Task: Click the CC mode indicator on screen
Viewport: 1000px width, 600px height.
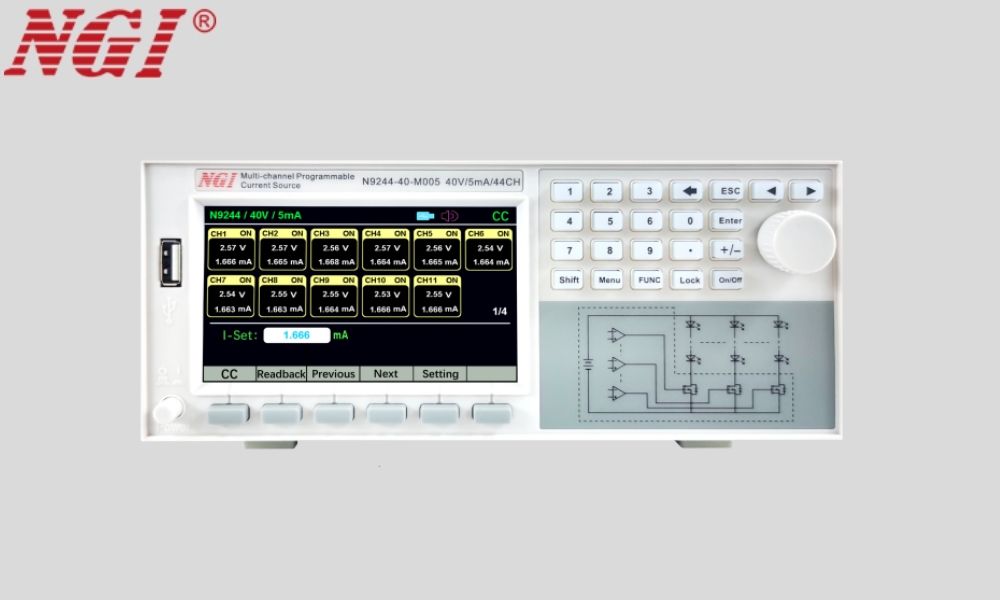Action: 500,215
